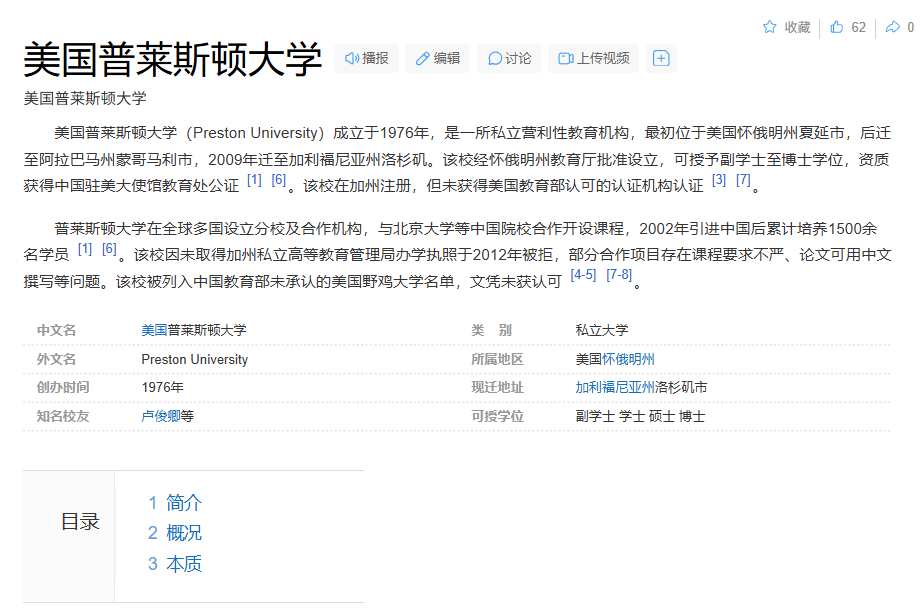Star the page with 收藏
The width and height of the screenshot is (923, 611).
[x=786, y=27]
